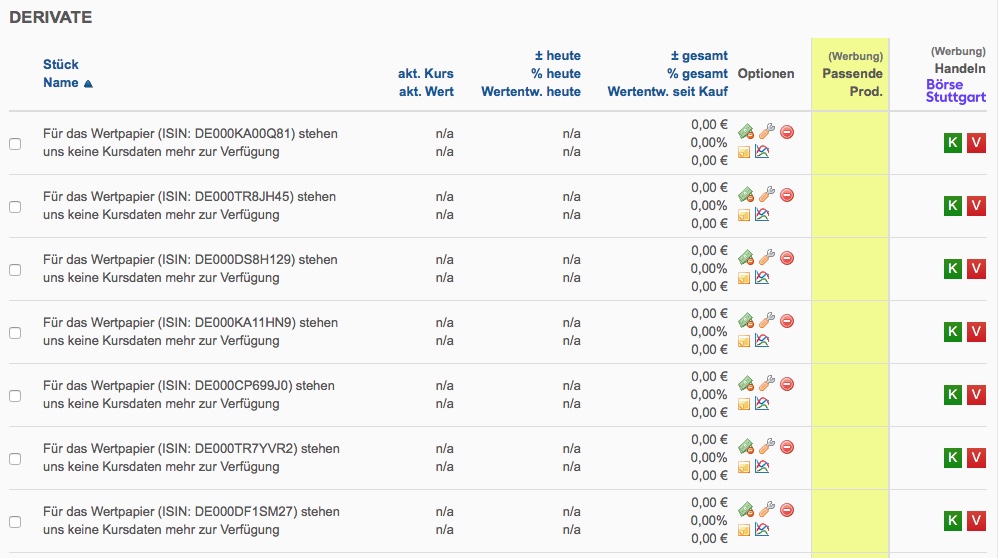
Task: Select the checkbox for ISIN DE000DS8H129
Action: (15, 270)
